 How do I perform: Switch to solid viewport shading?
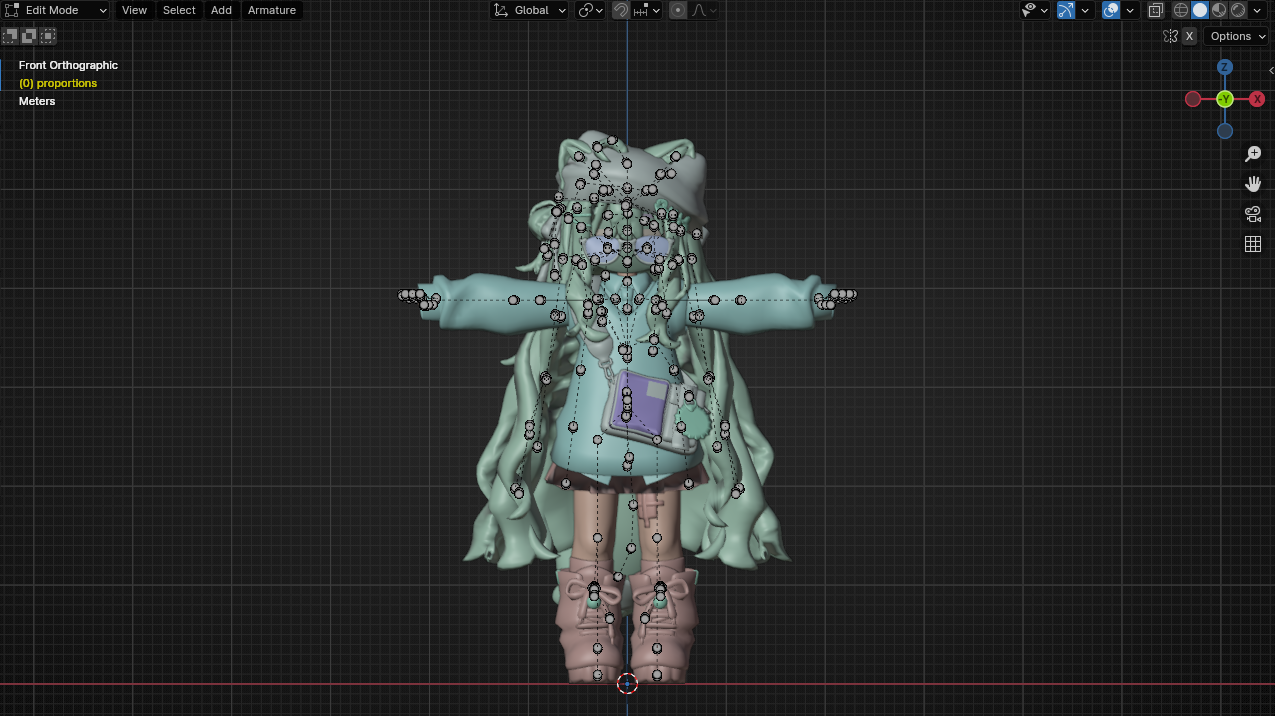[1200, 10]
